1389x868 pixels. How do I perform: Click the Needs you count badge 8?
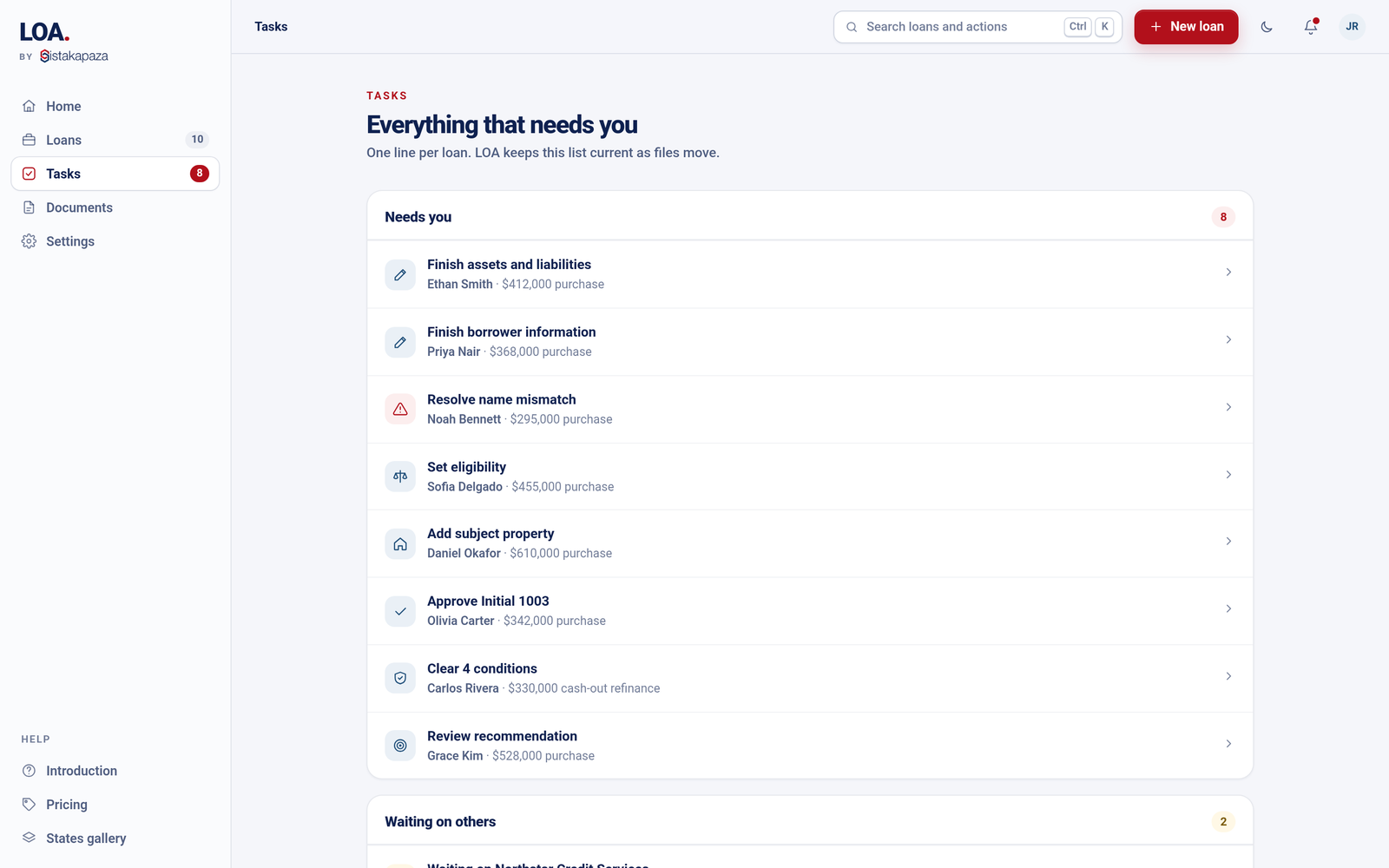(1223, 217)
